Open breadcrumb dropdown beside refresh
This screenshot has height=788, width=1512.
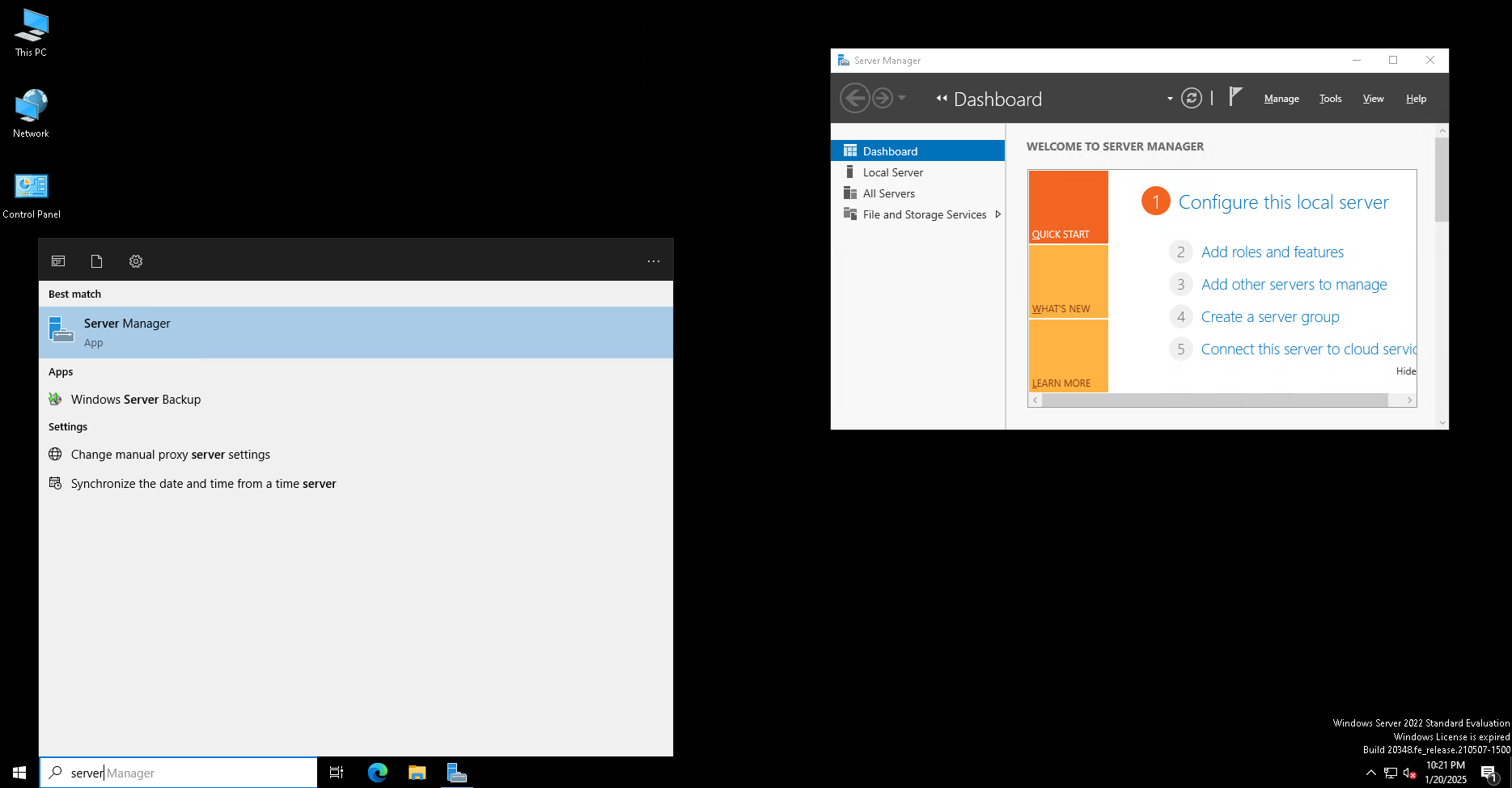[x=1170, y=99]
